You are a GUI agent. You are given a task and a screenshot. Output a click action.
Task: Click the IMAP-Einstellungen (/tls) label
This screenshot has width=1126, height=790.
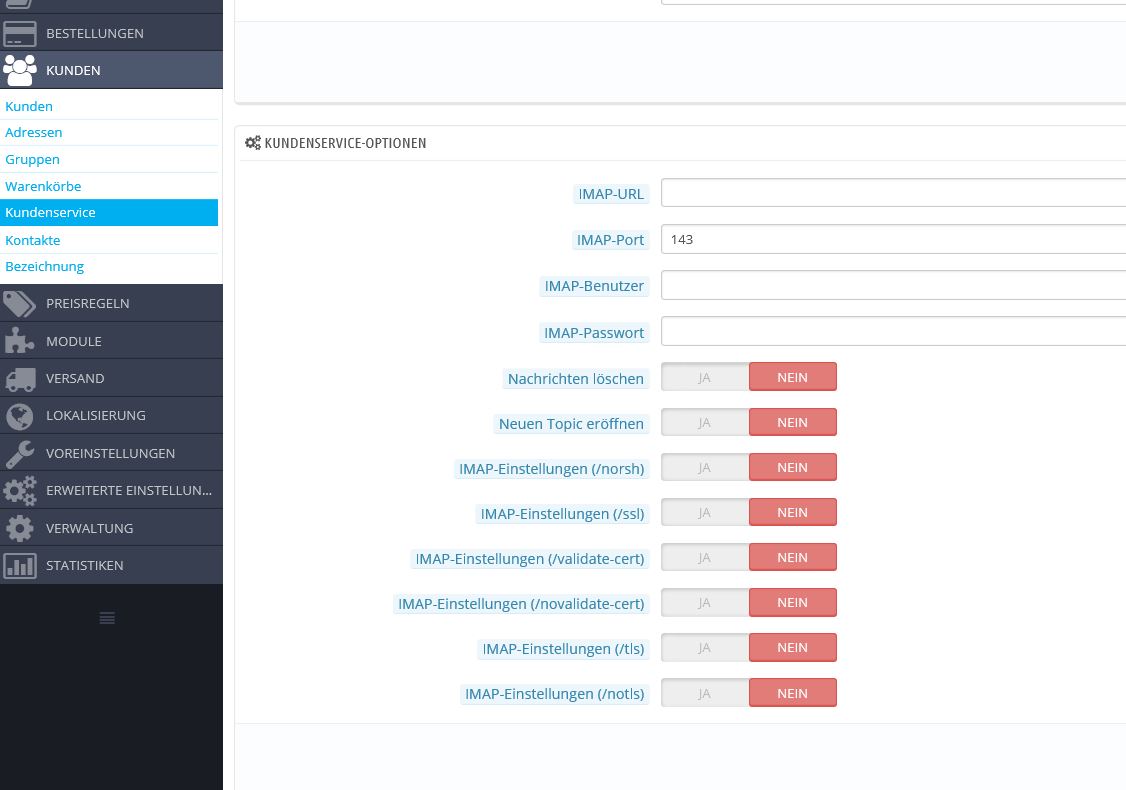click(x=563, y=649)
